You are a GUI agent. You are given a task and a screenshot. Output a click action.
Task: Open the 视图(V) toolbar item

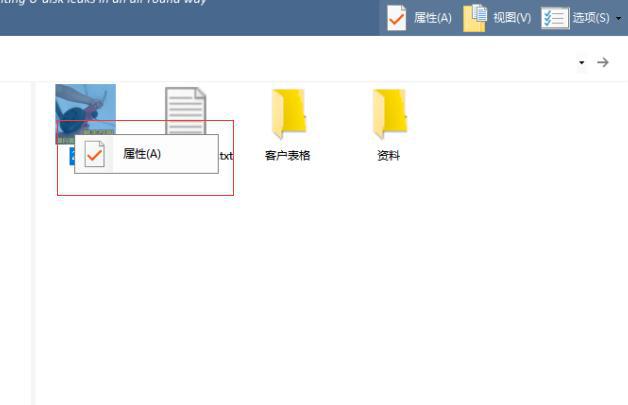click(x=497, y=18)
